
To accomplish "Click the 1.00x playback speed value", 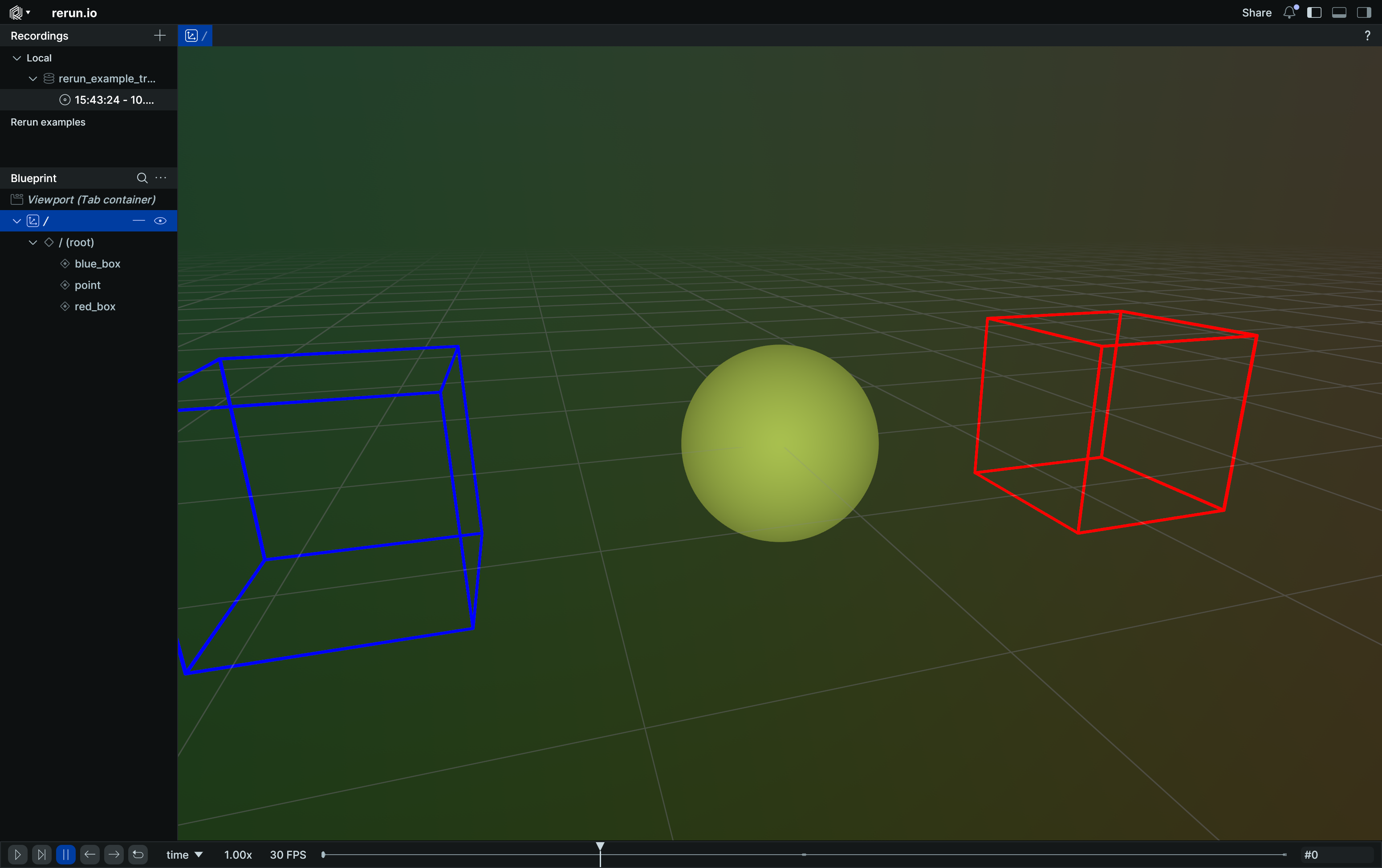I will [238, 855].
